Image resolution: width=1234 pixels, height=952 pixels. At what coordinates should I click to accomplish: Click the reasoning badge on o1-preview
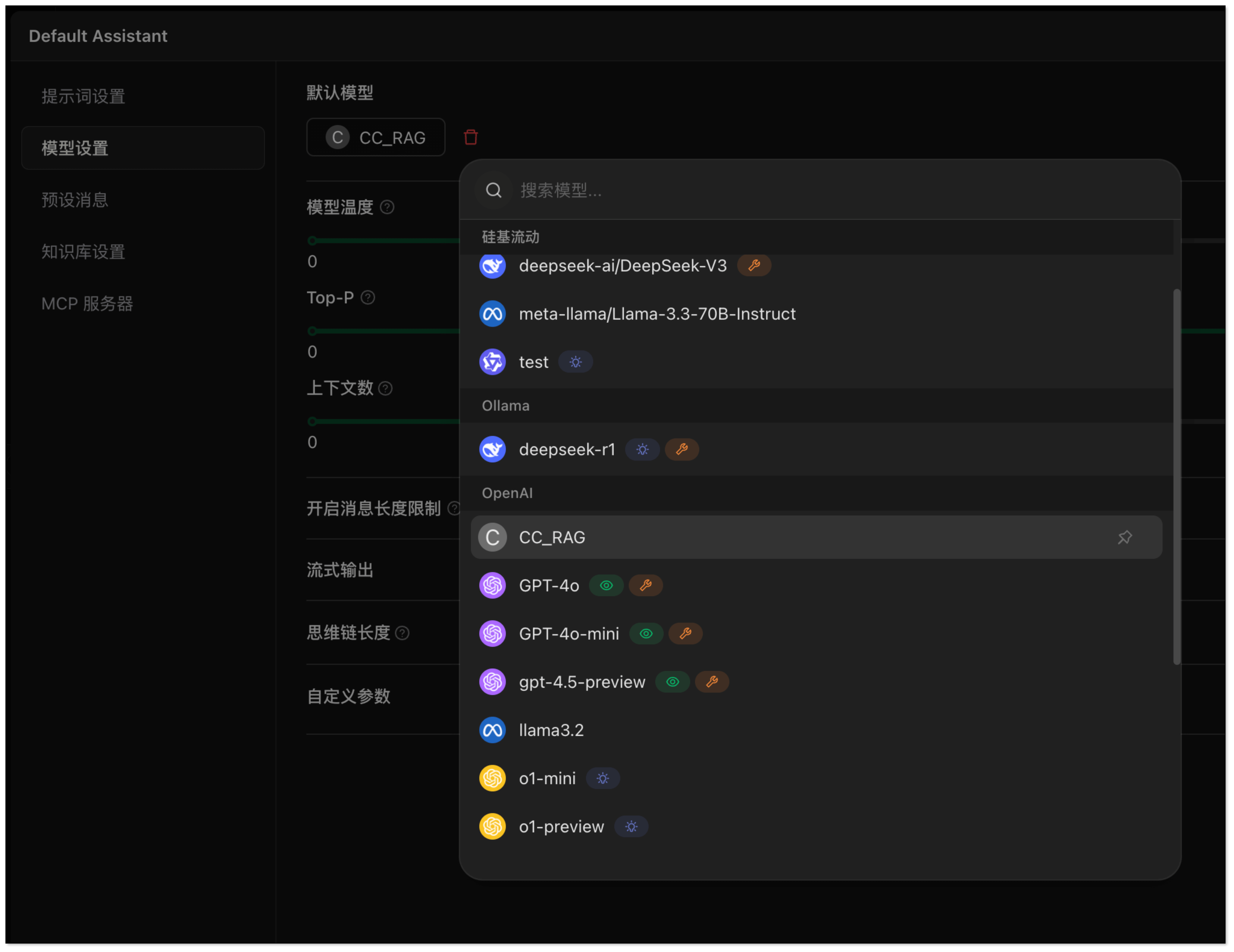click(631, 827)
